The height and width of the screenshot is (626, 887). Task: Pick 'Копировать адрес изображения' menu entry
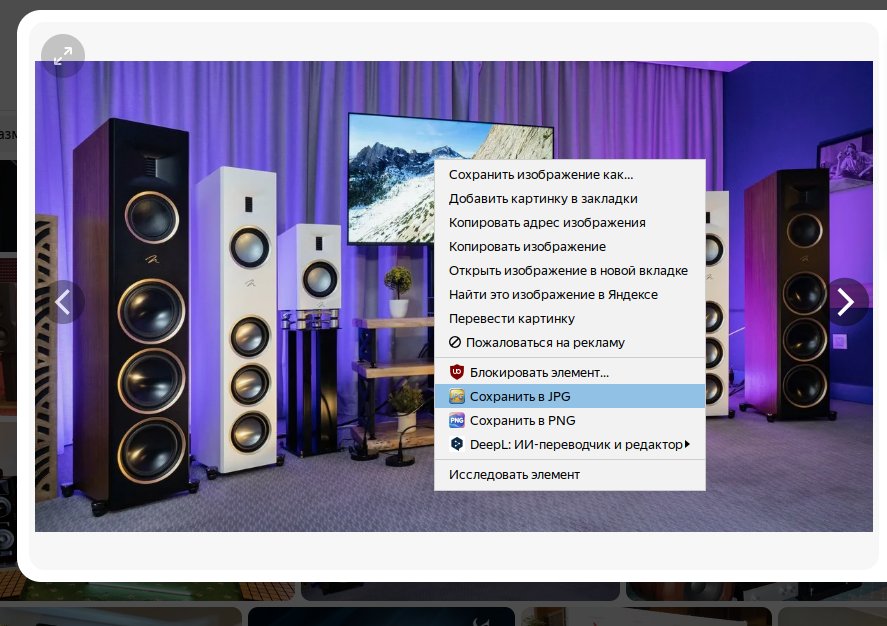[x=547, y=223]
